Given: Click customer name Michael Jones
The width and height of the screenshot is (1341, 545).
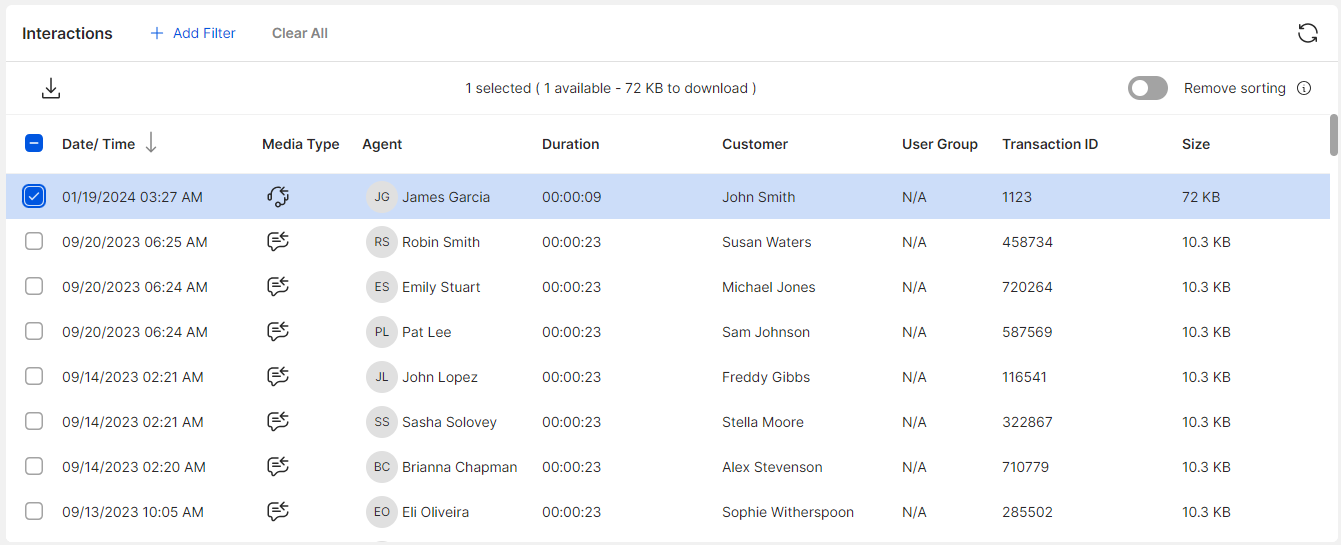Looking at the screenshot, I should pyautogui.click(x=769, y=287).
